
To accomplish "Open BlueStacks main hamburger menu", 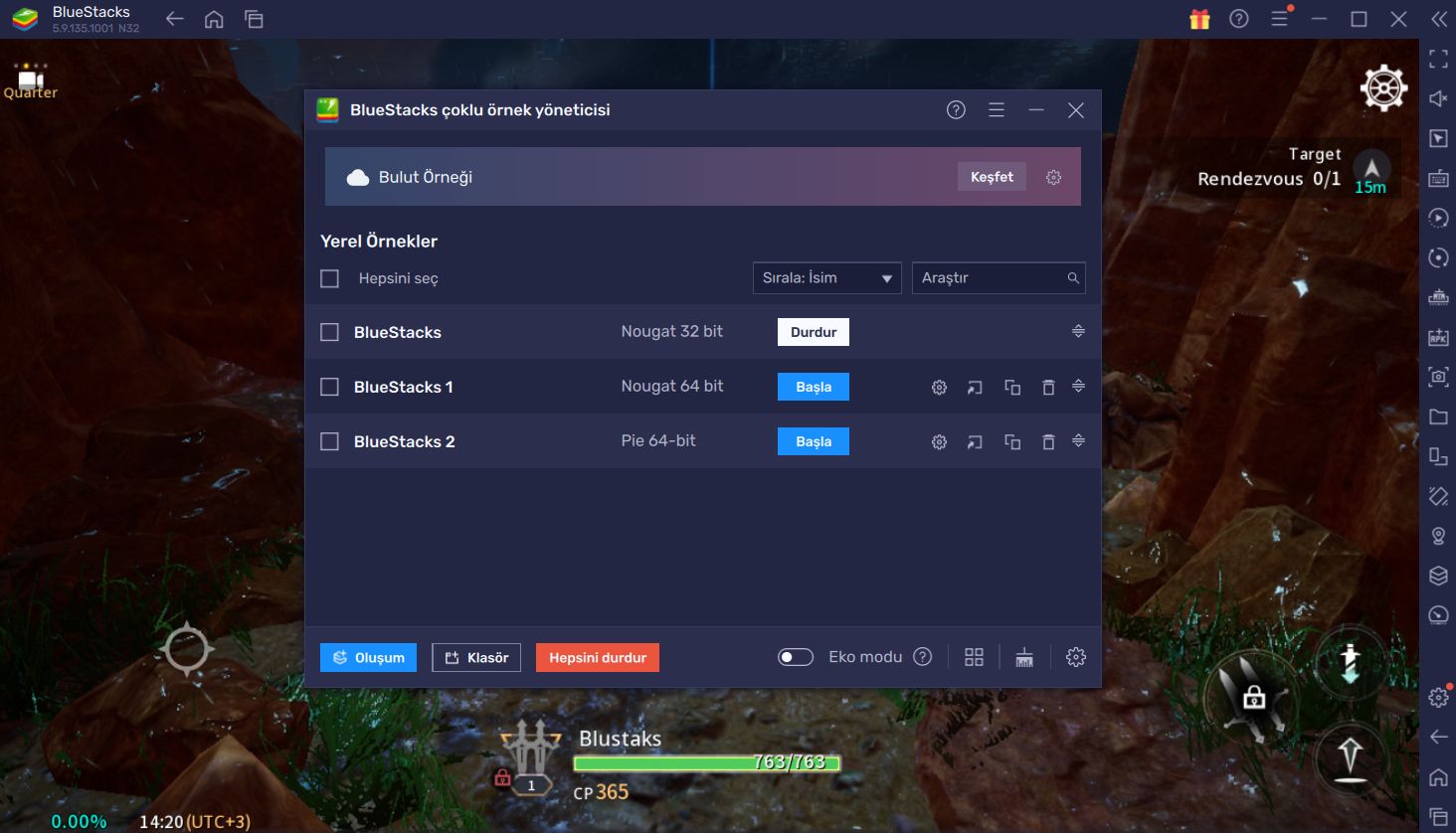I will [x=1280, y=19].
